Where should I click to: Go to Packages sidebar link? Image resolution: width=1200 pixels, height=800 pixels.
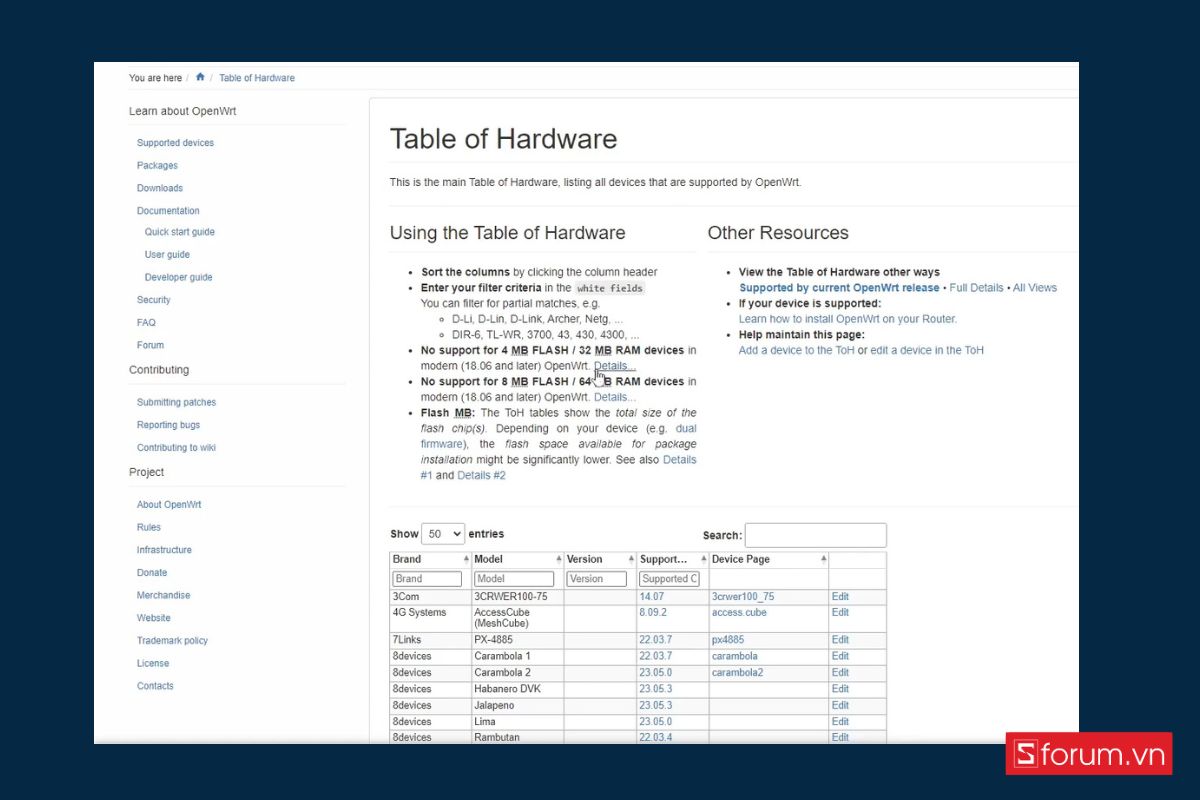pos(157,166)
